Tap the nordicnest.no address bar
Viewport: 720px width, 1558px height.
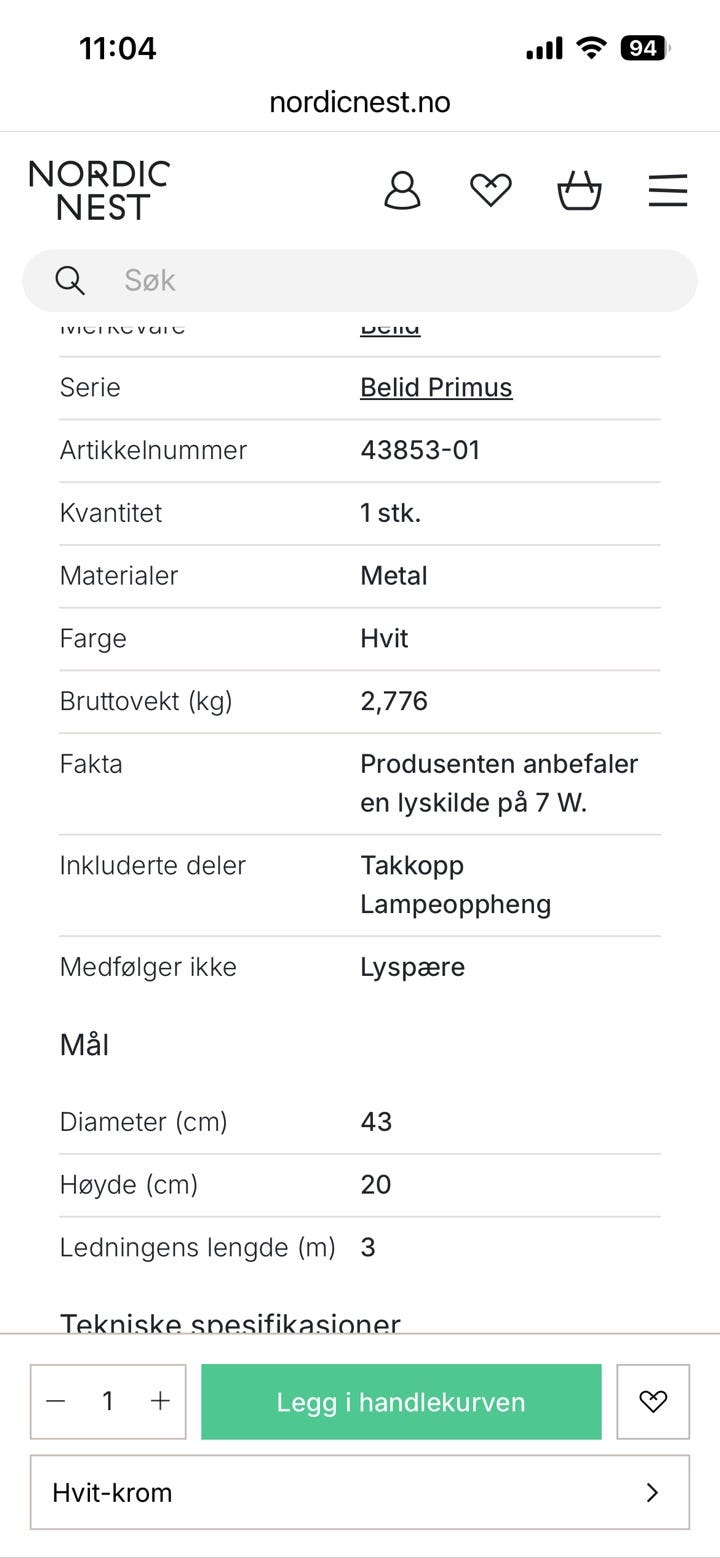[360, 102]
